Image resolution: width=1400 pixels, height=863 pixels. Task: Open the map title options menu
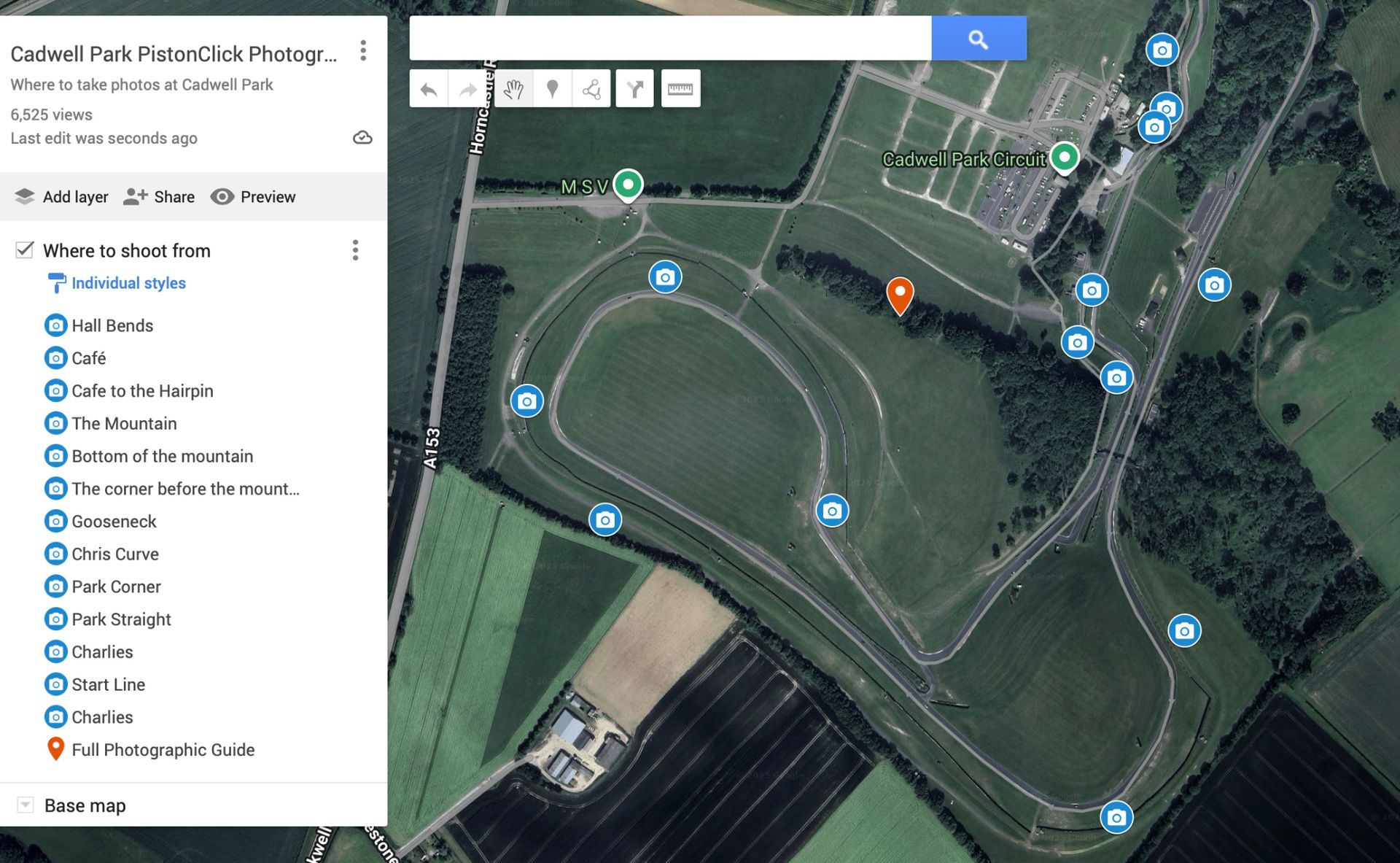pos(363,51)
